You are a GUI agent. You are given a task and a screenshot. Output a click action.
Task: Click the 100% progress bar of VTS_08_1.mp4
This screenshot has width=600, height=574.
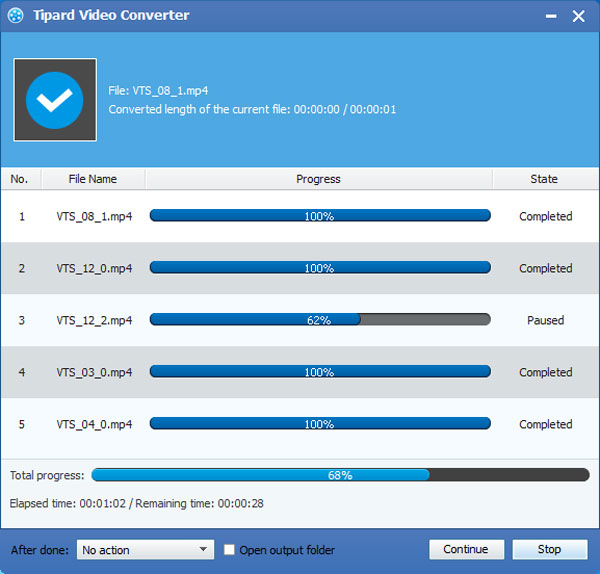(320, 215)
